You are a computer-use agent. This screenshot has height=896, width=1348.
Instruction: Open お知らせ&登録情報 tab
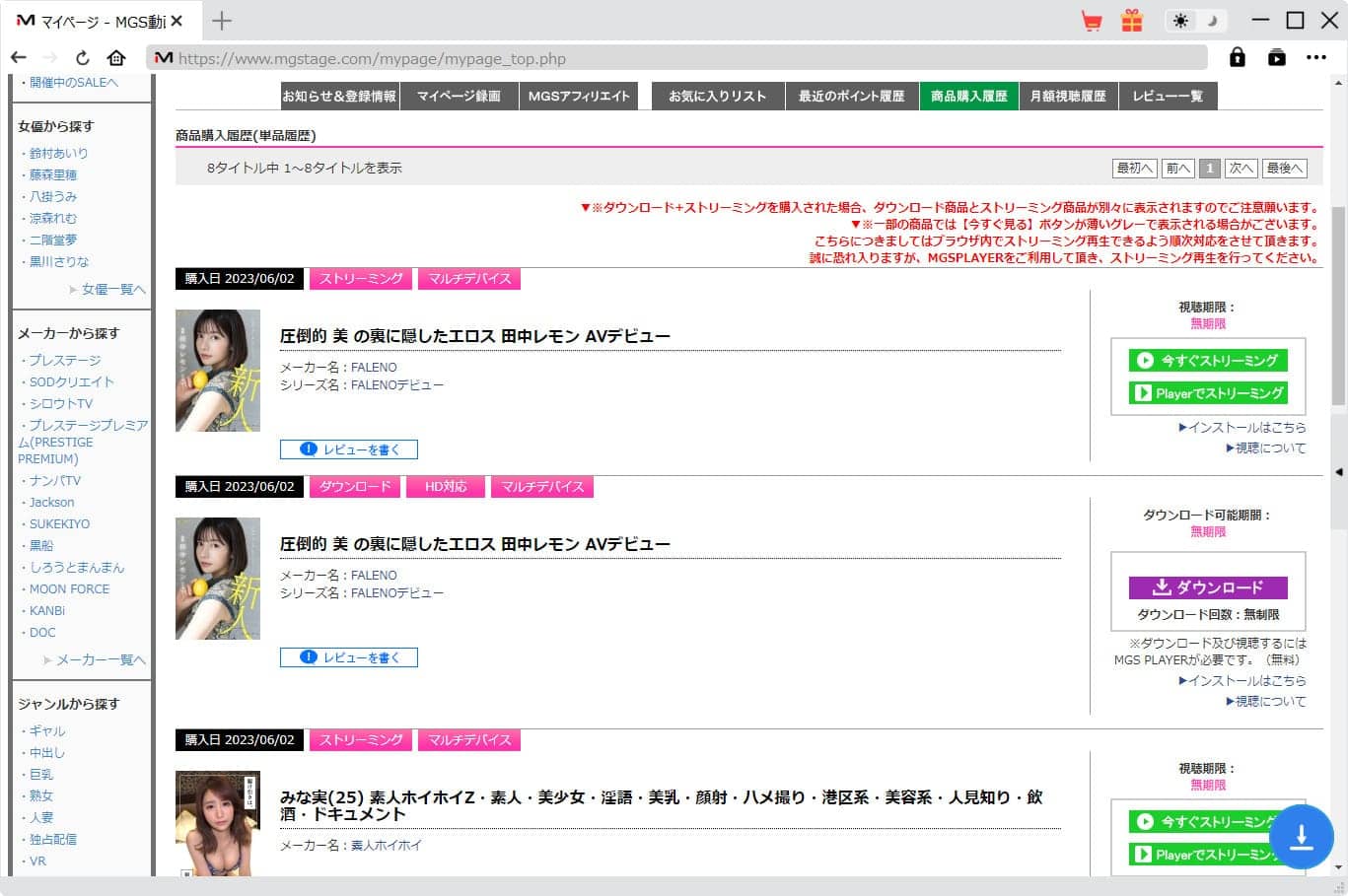coord(339,96)
